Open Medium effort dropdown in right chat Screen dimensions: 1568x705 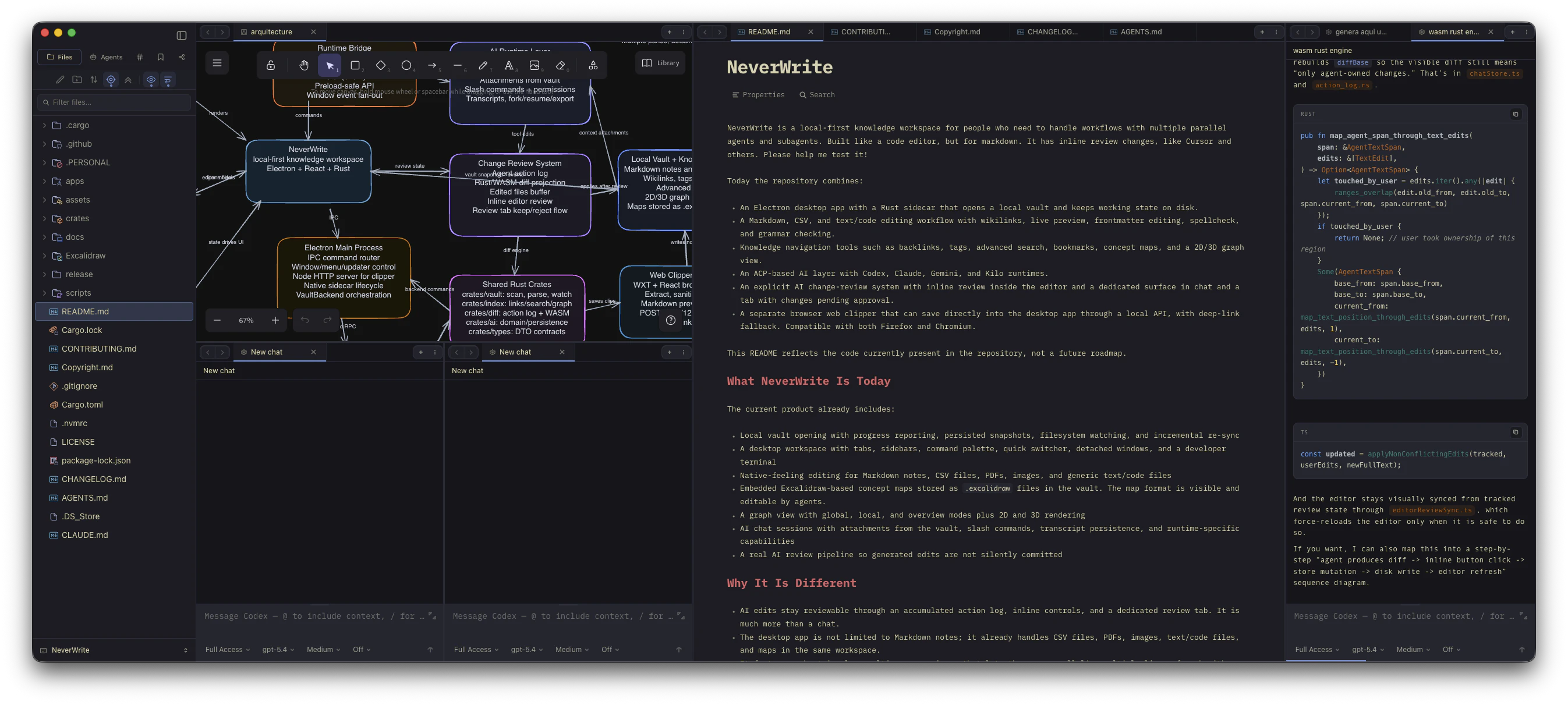click(x=1413, y=650)
